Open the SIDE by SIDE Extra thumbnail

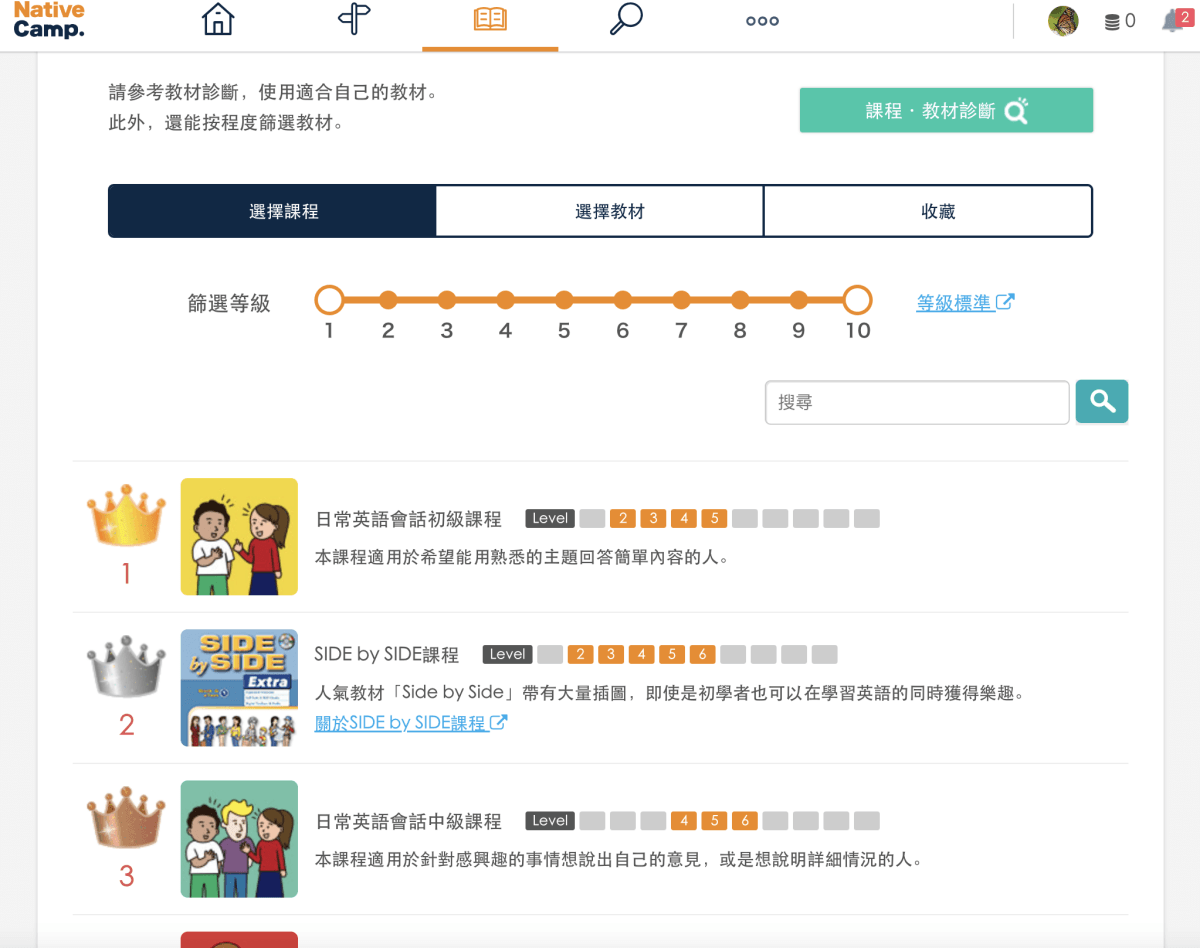[x=239, y=688]
